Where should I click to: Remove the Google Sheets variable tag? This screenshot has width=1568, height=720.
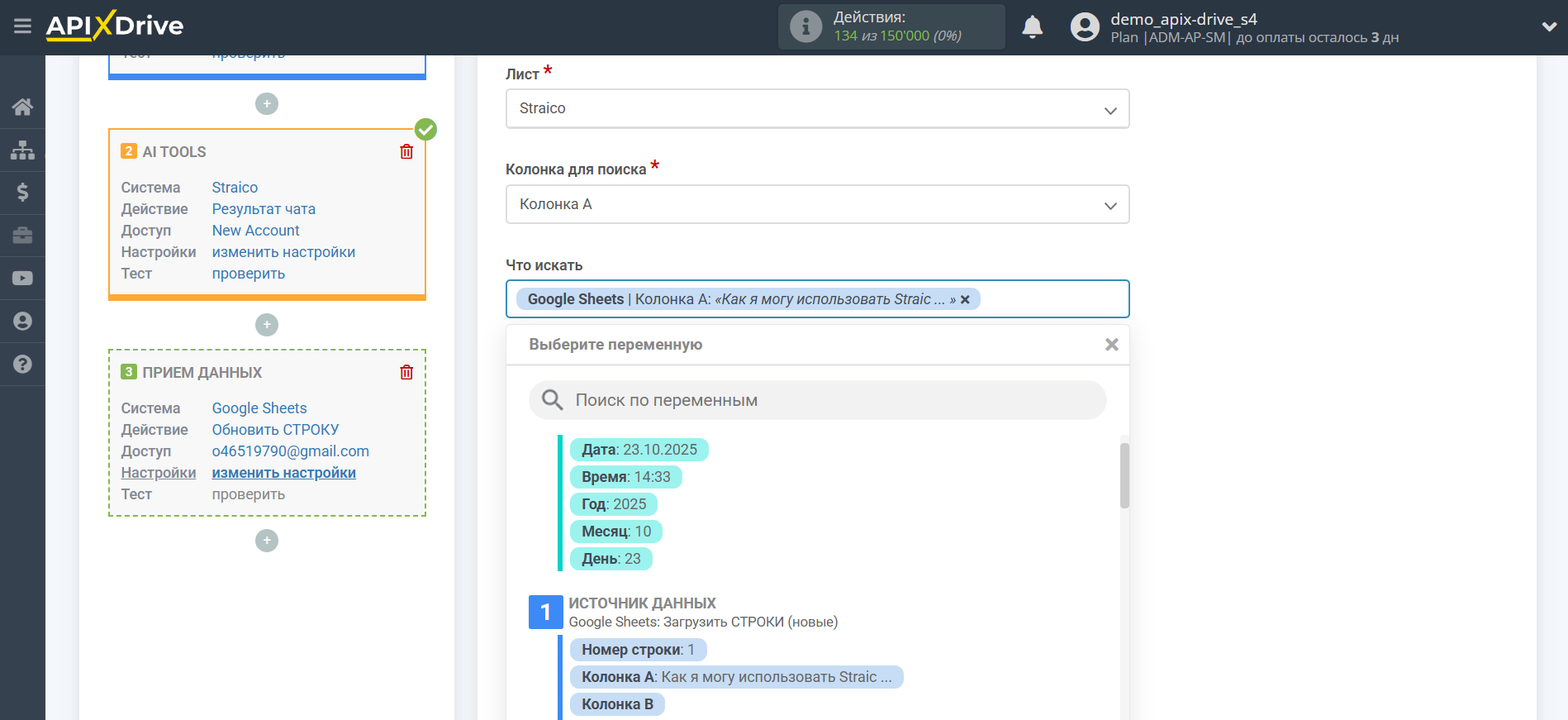(965, 300)
